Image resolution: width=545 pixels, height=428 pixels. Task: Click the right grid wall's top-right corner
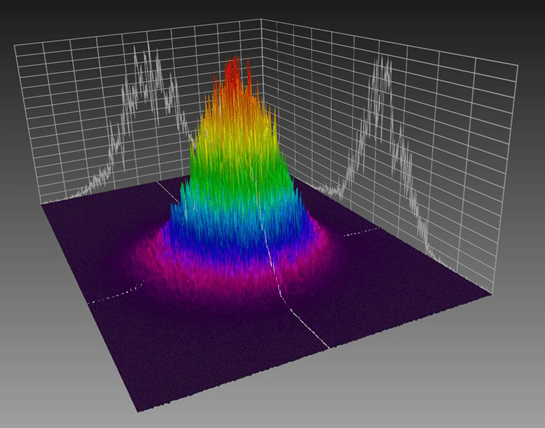pyautogui.click(x=517, y=66)
